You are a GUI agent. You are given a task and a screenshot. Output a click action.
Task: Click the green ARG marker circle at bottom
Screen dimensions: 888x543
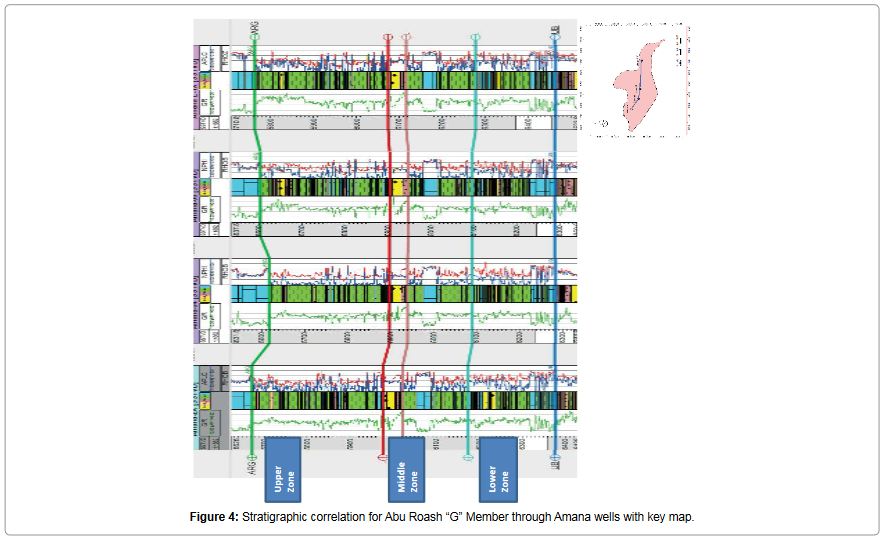click(252, 458)
